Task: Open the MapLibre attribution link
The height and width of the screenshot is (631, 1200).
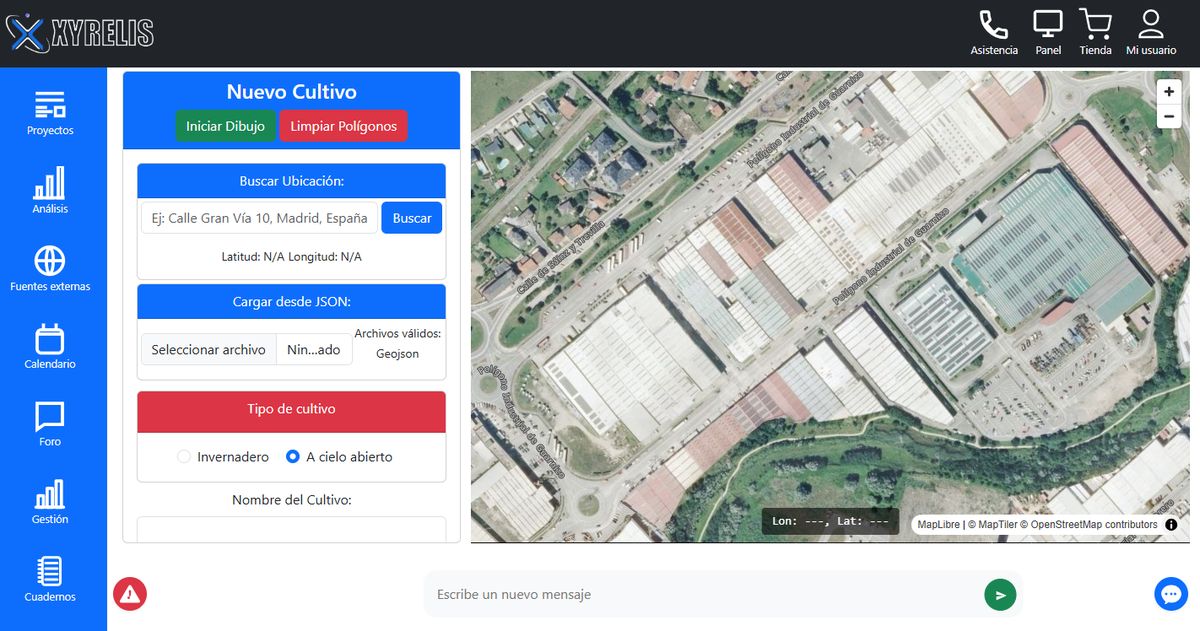Action: [939, 525]
